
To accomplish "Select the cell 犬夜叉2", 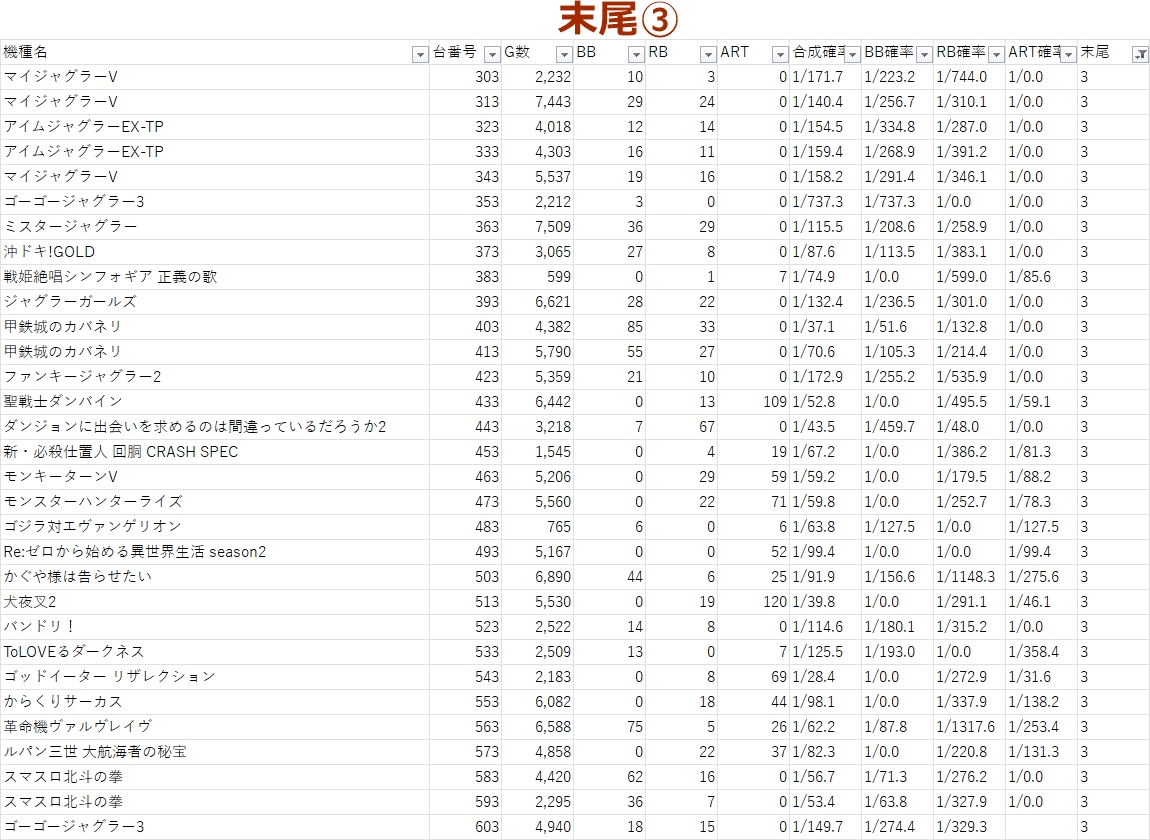I will [x=215, y=602].
